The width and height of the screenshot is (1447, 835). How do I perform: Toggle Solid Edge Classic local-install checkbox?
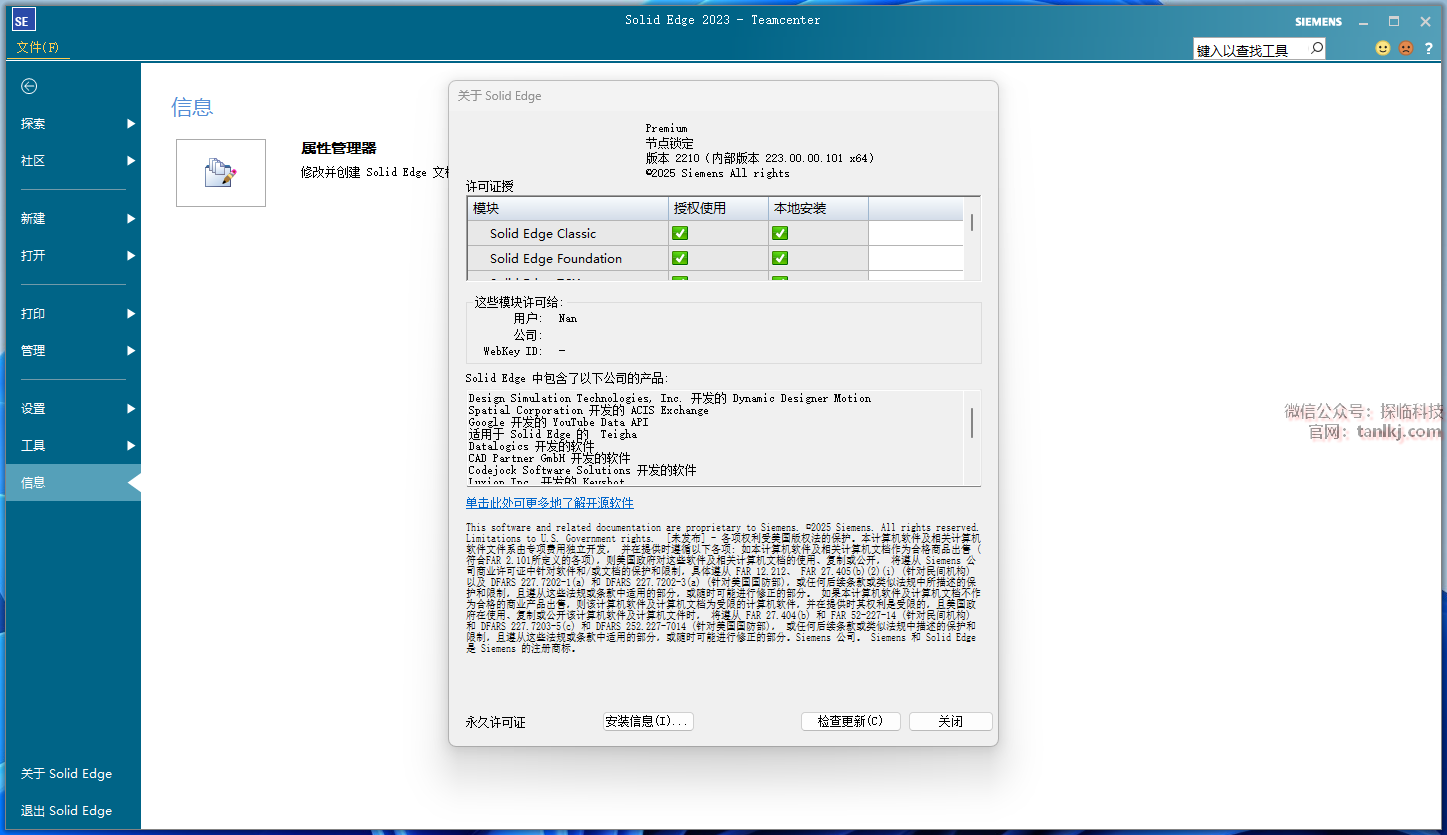[780, 233]
